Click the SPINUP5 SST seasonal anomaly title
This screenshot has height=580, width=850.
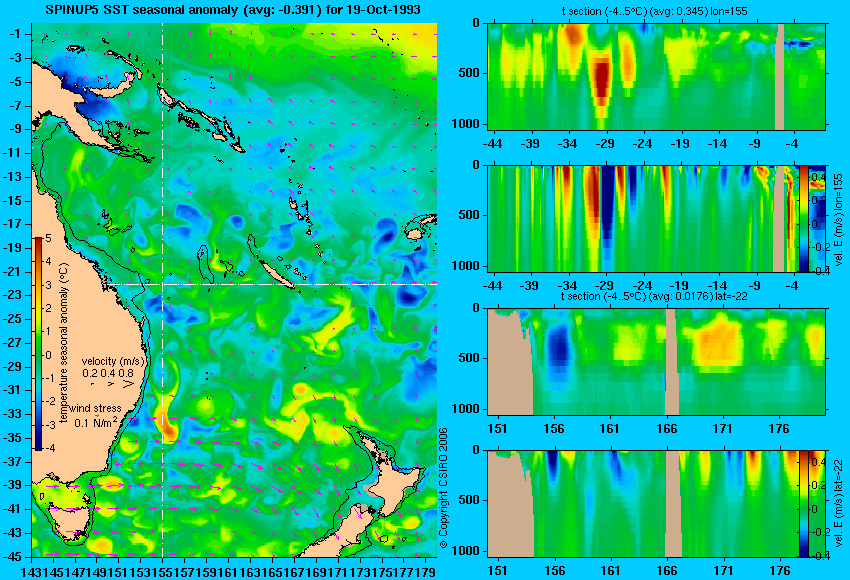tap(233, 10)
